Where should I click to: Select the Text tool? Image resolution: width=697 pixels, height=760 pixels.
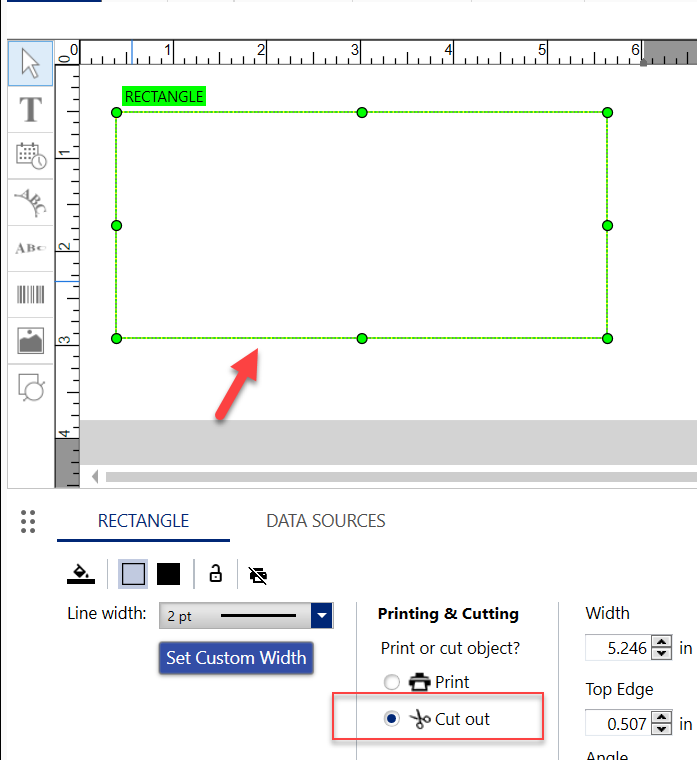(30, 110)
